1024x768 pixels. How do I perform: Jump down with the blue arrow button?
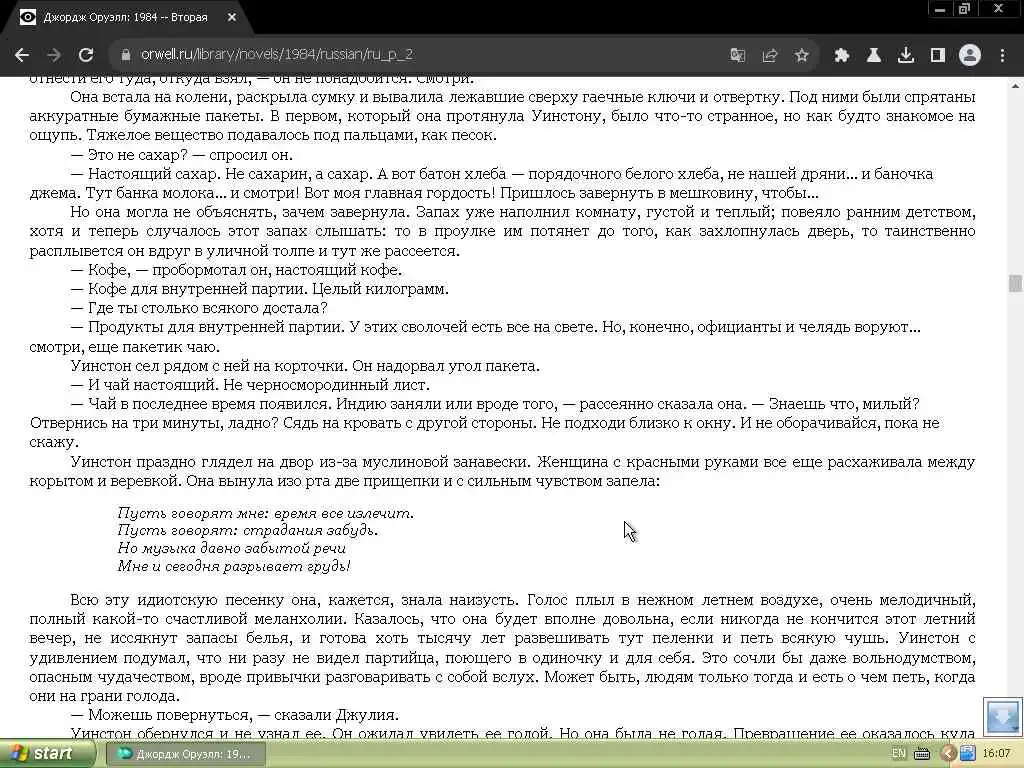(x=1002, y=717)
